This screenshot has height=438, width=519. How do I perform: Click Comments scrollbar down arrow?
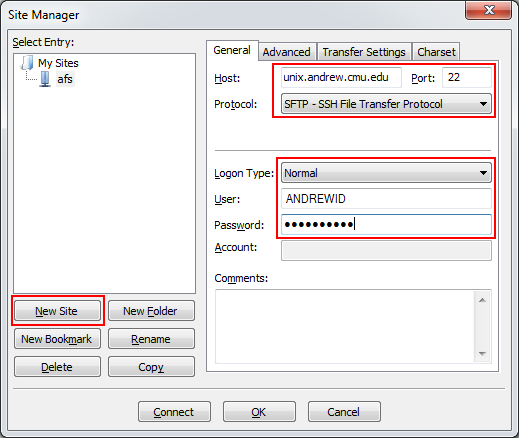click(x=482, y=353)
